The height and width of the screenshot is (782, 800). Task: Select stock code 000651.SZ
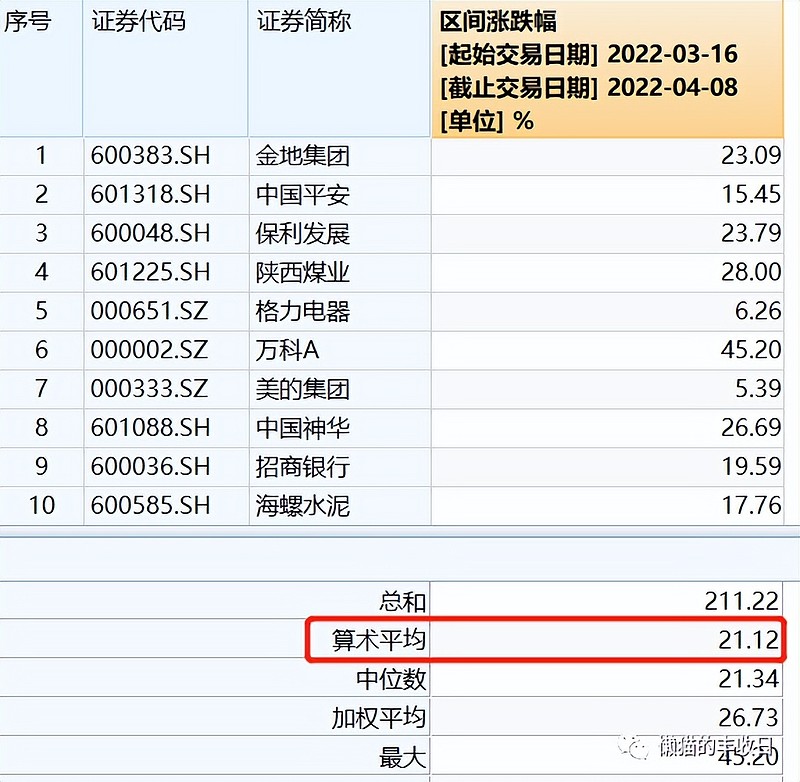pos(149,311)
